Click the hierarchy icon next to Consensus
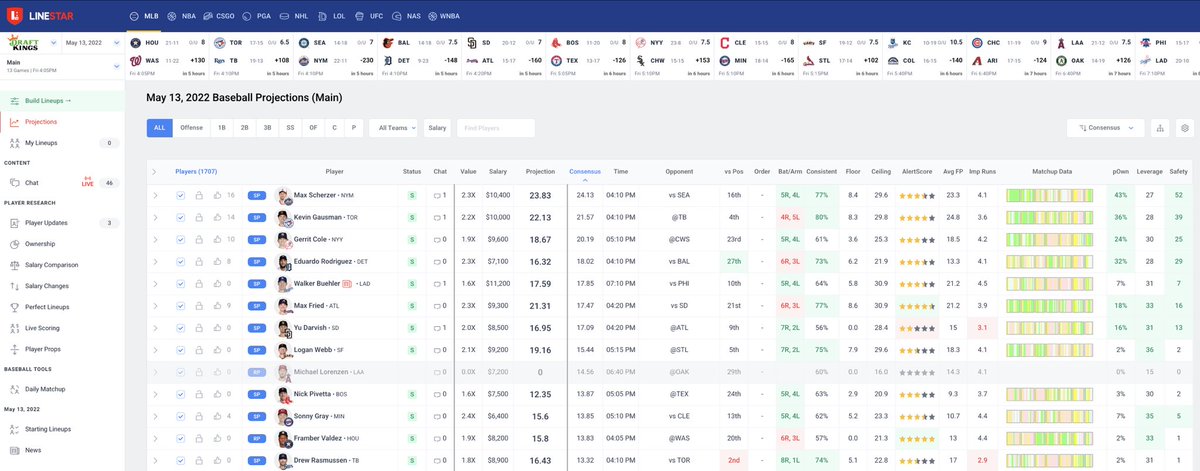 tap(1160, 128)
